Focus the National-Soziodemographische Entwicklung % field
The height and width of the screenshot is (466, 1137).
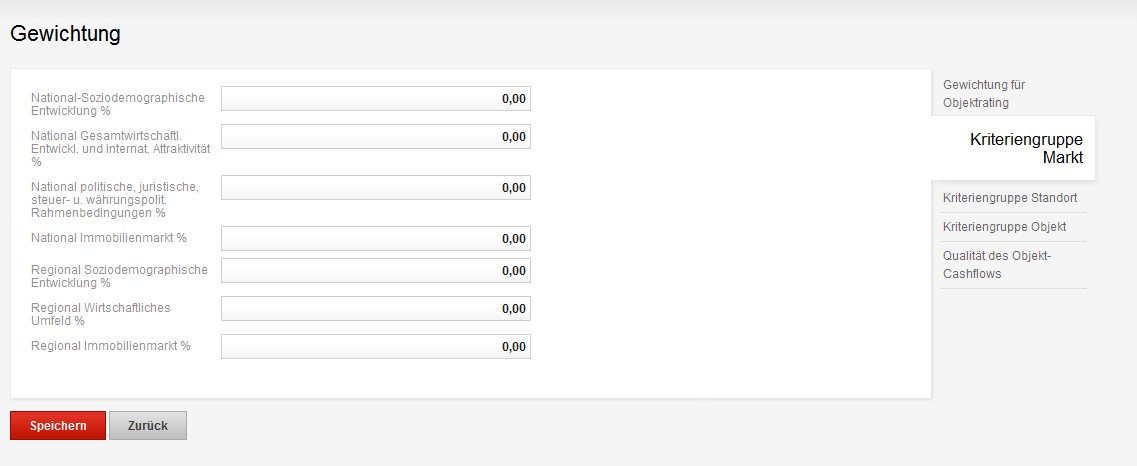click(375, 99)
